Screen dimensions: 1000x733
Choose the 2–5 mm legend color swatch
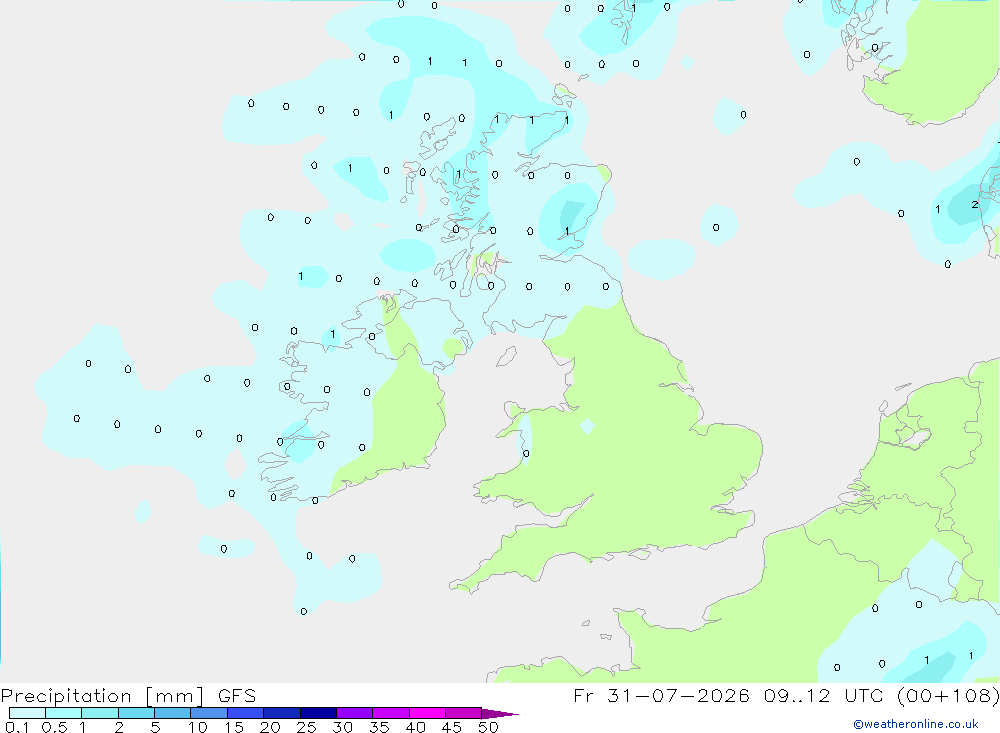(136, 713)
